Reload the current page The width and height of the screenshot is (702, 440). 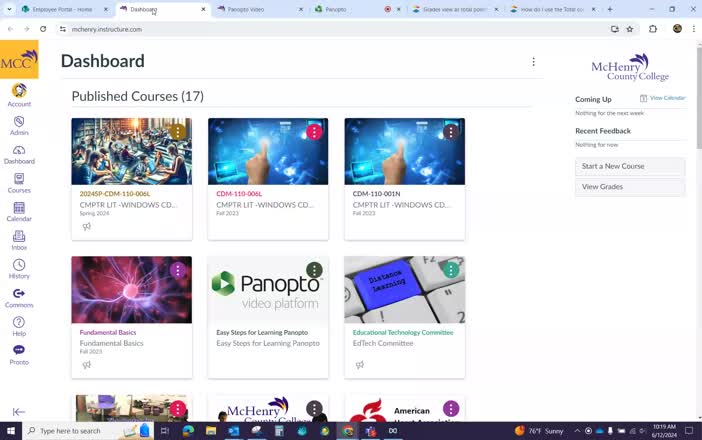coord(43,29)
